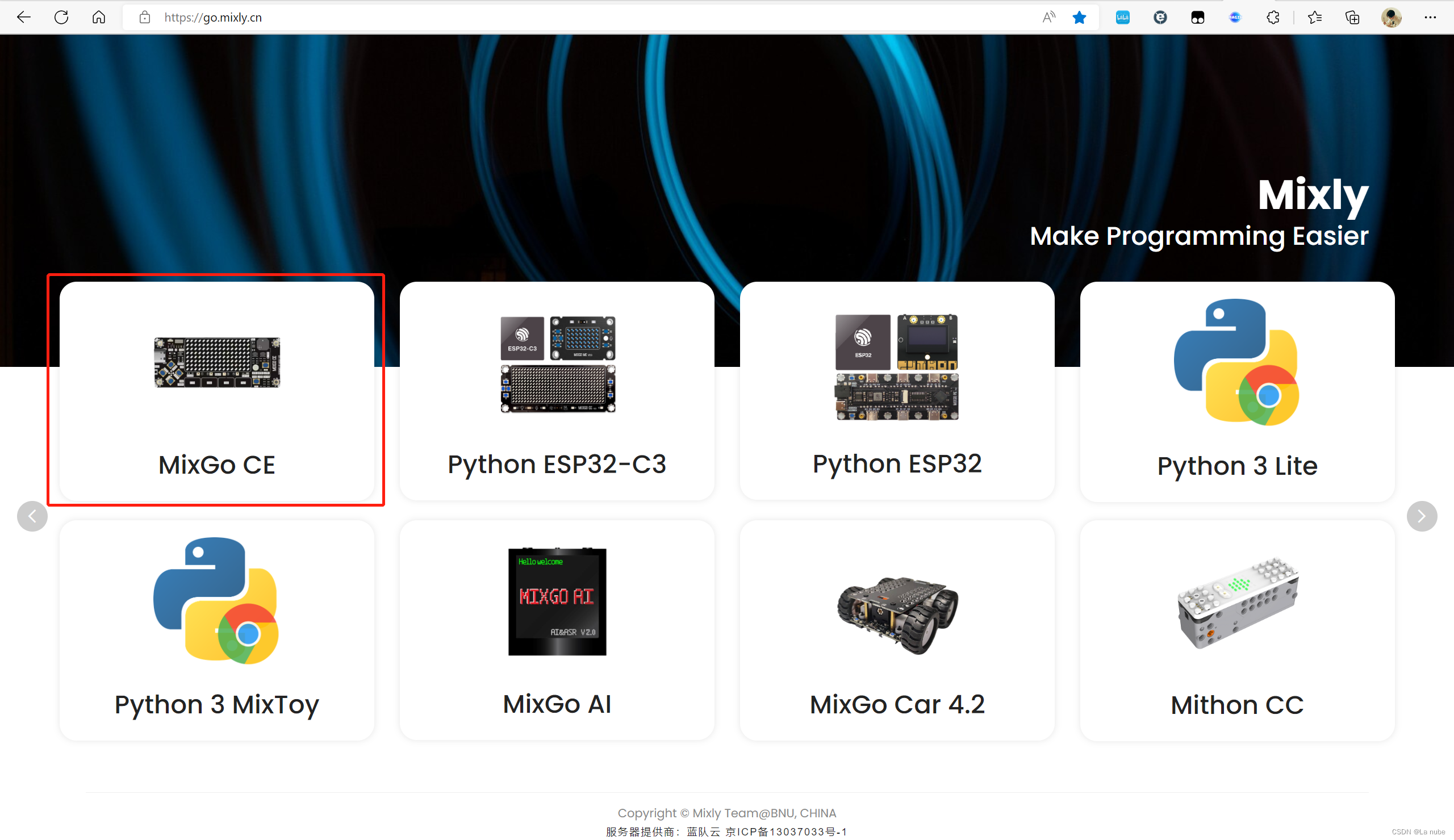Open the Bilibili extension
The width and height of the screenshot is (1454, 840).
click(1122, 16)
